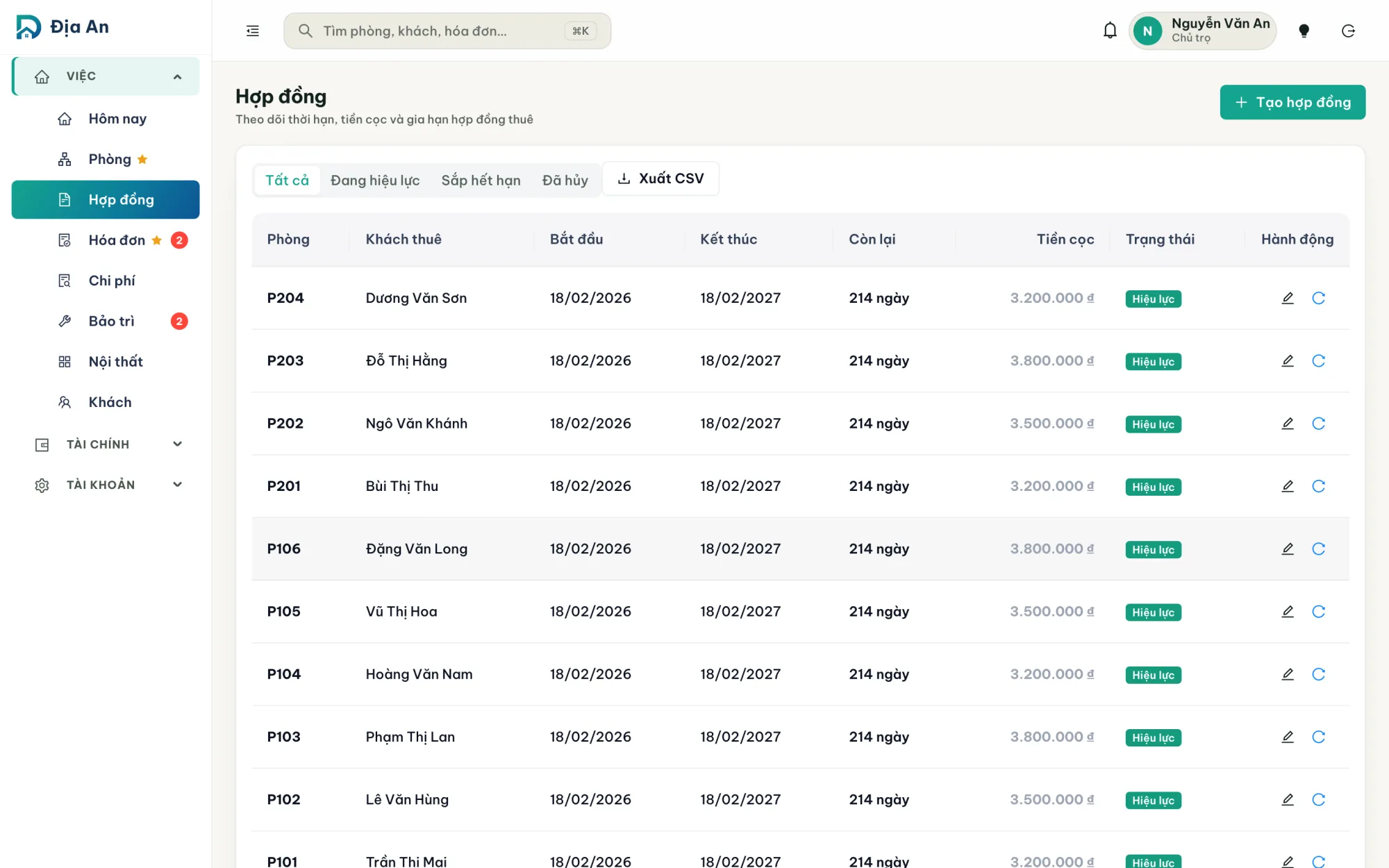Screen dimensions: 1389x868
Task: Open the notifications bell
Action: [1110, 31]
